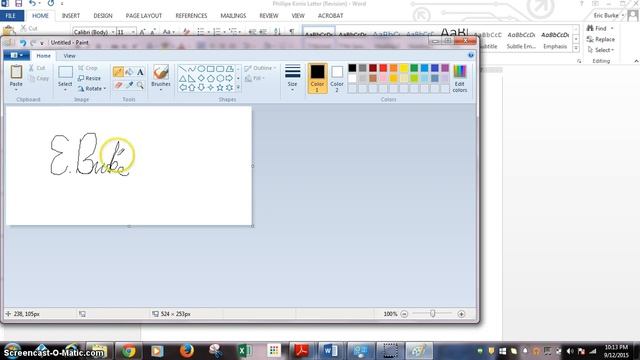Viewport: 640px width, 360px height.
Task: Choose the Line shape
Action: (x=182, y=69)
